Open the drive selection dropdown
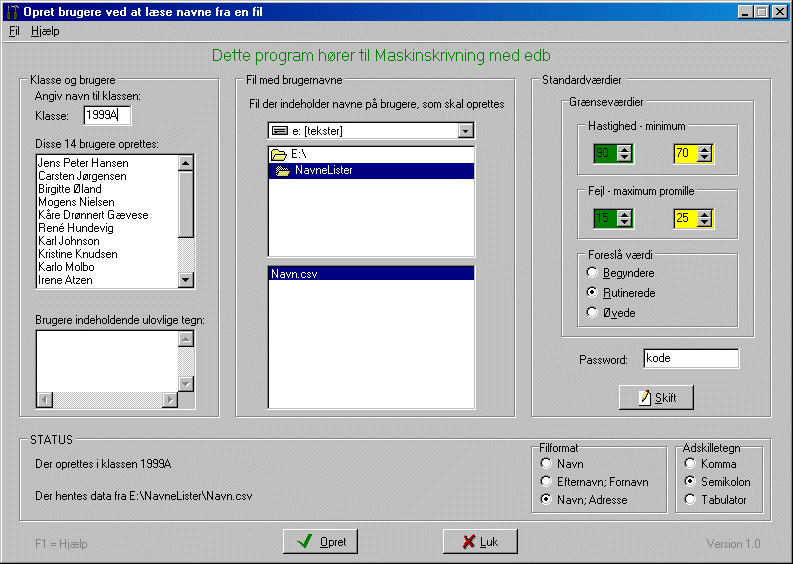This screenshot has width=793, height=564. point(464,131)
